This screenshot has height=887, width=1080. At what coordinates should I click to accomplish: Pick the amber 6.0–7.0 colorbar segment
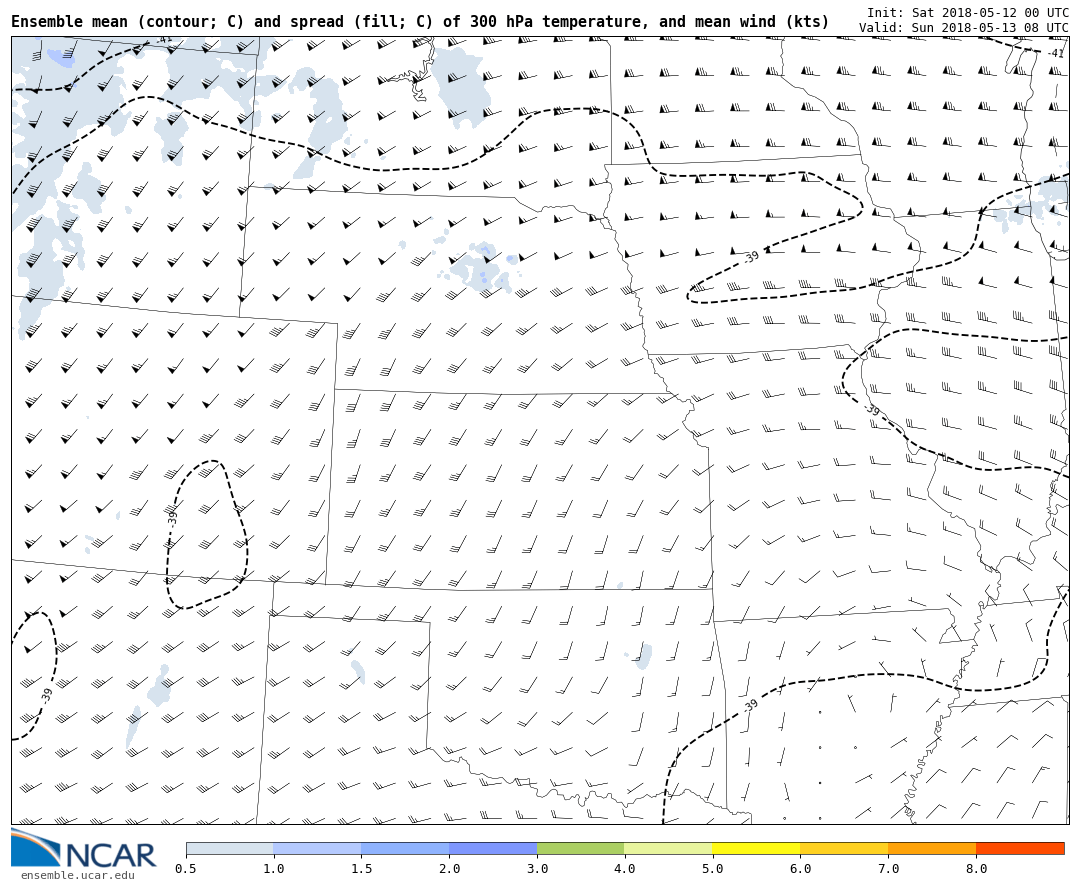click(844, 848)
